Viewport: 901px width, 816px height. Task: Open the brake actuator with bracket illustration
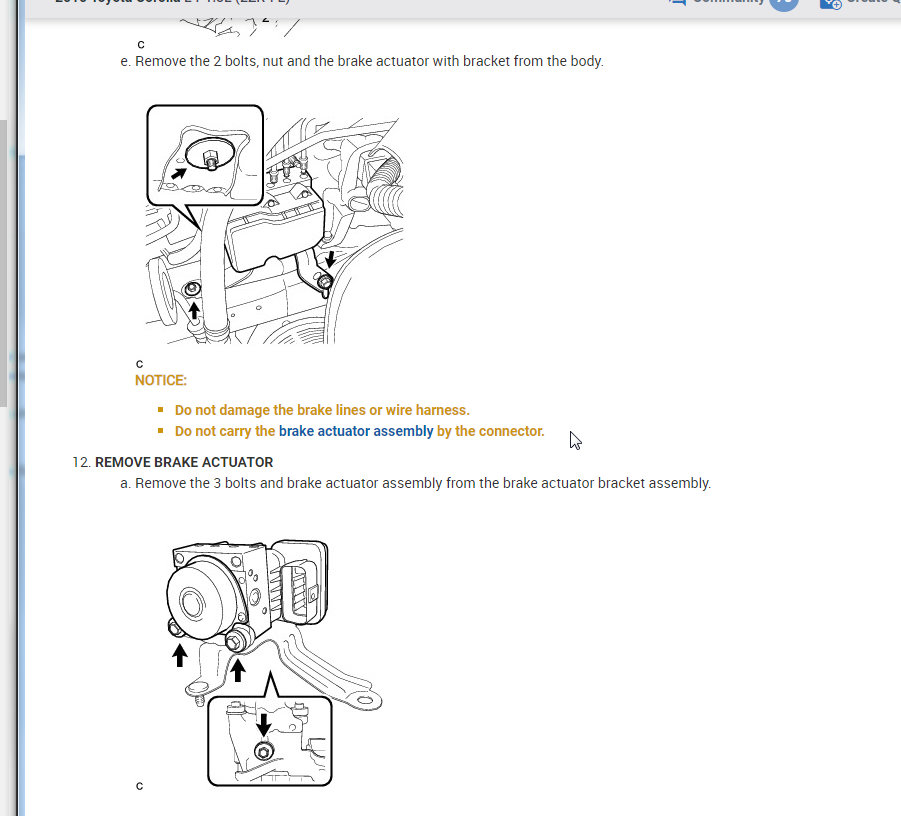274,225
